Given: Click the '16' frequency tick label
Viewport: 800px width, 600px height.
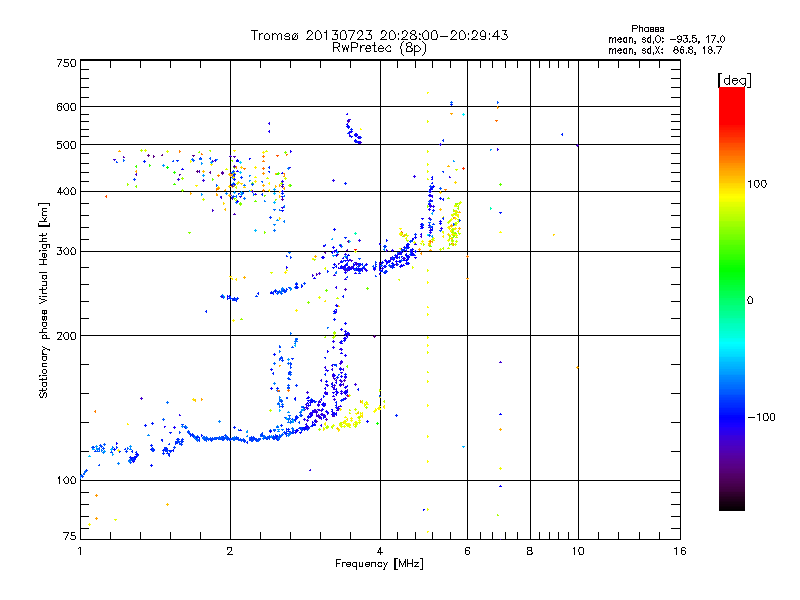Looking at the screenshot, I should 680,551.
